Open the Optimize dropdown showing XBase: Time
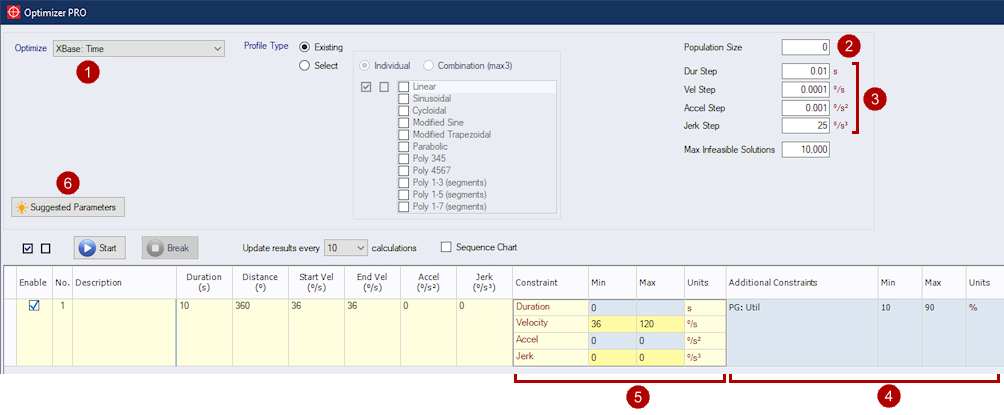This screenshot has width=1004, height=415. pos(138,48)
